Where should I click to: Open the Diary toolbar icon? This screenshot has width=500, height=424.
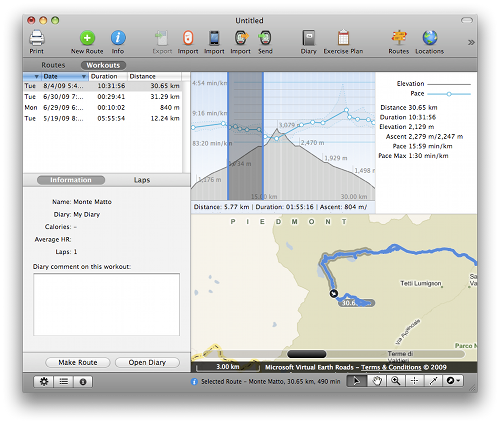(x=309, y=38)
